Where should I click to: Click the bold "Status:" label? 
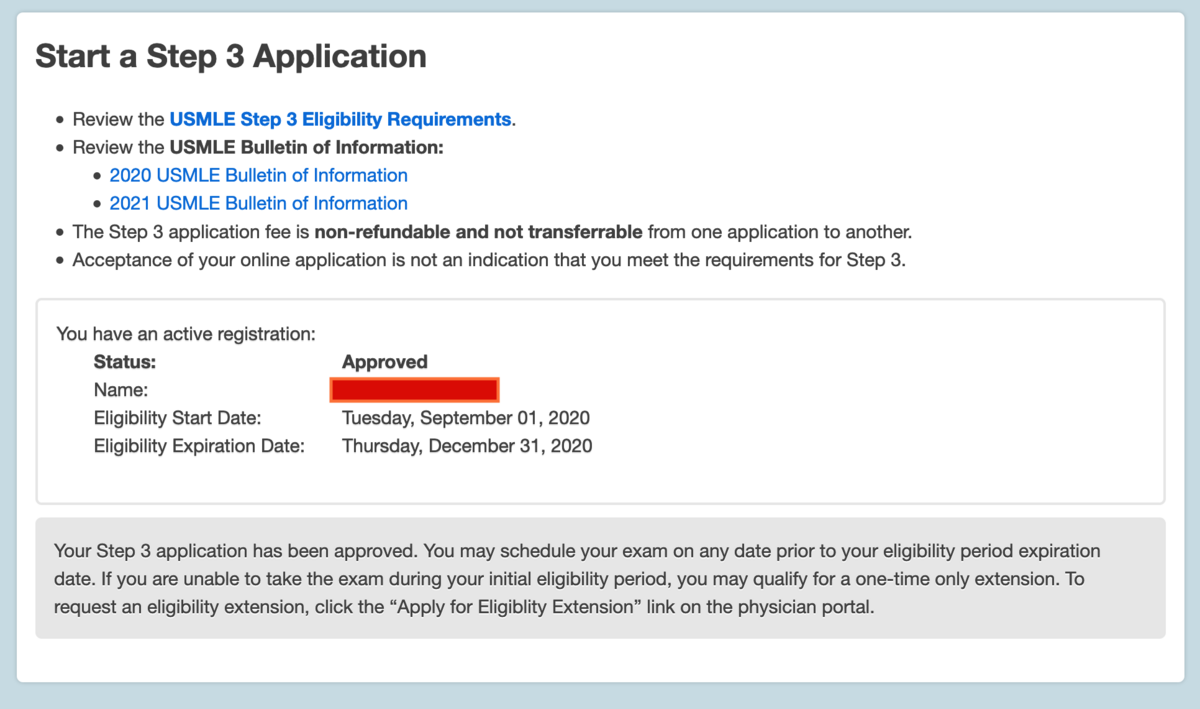125,362
